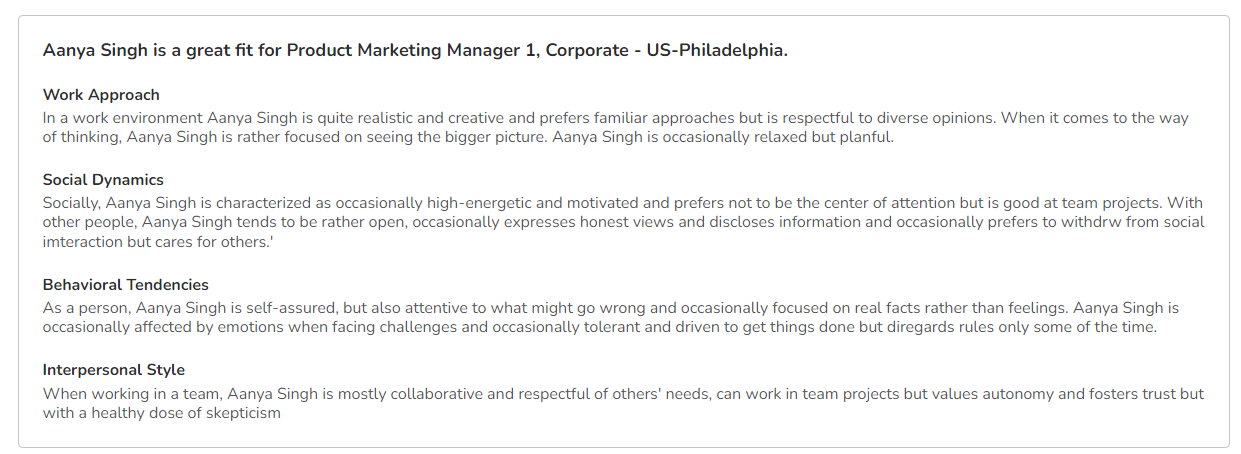Click the word "planful" in Work Approach
Image resolution: width=1241 pixels, height=454 pixels.
tap(865, 137)
